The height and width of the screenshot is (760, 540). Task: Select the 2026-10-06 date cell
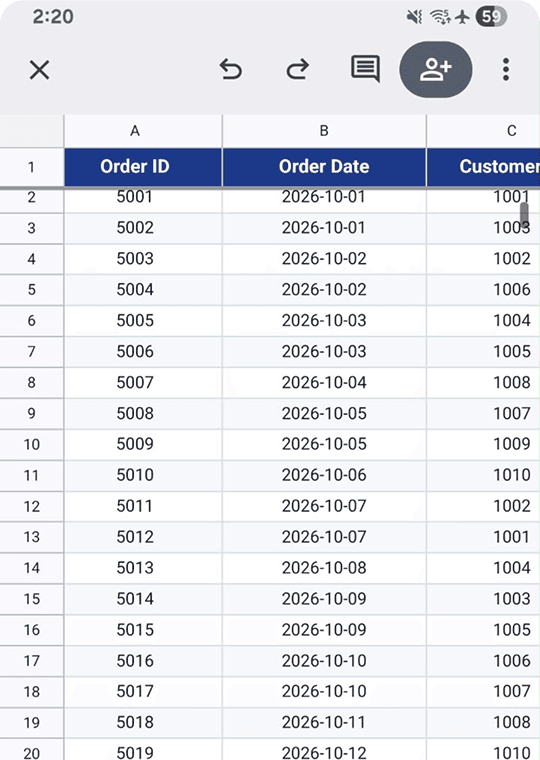click(x=324, y=475)
